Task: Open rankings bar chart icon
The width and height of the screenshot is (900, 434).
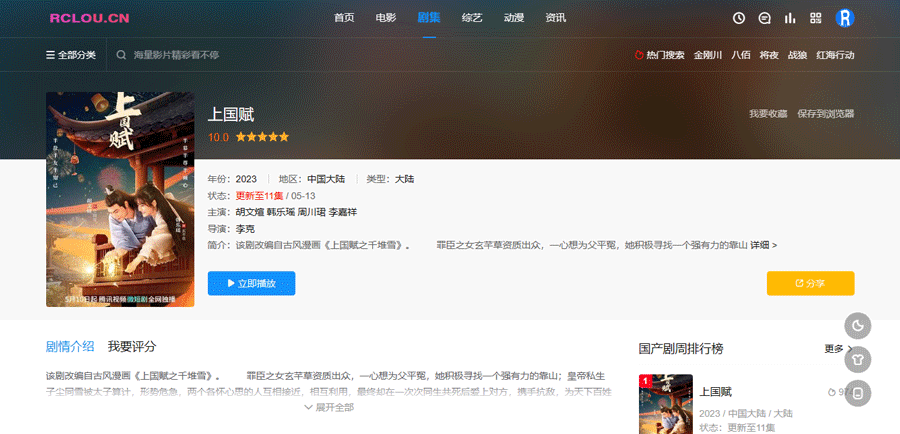Action: click(x=790, y=18)
